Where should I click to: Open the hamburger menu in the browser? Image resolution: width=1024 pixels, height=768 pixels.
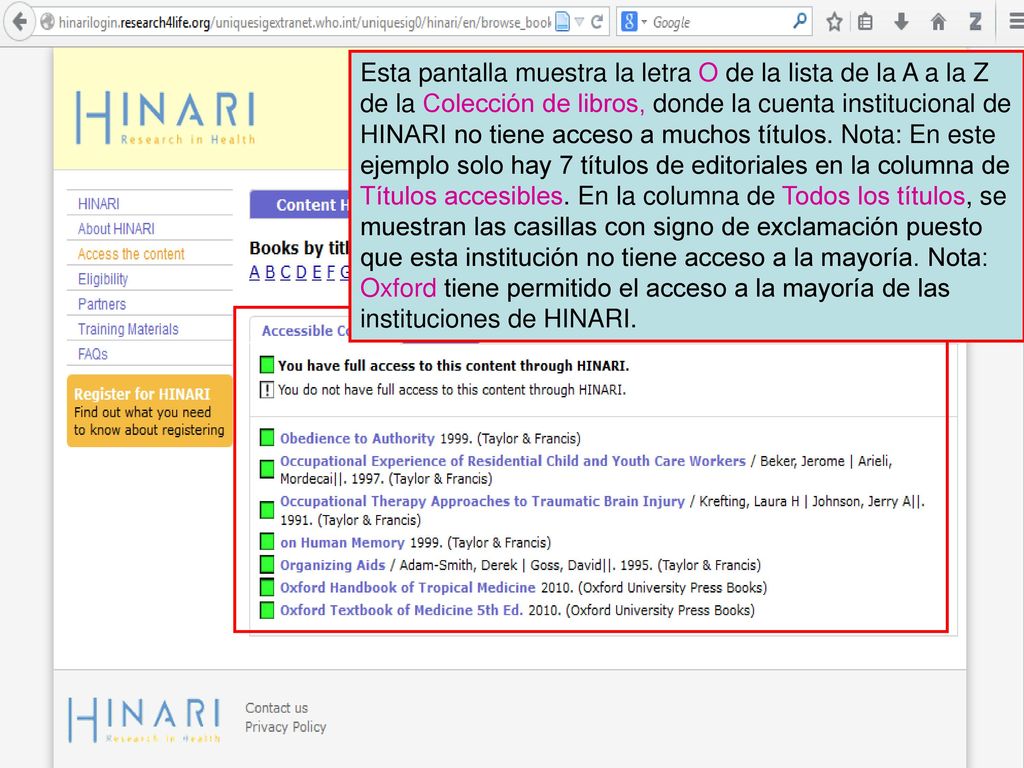1016,22
